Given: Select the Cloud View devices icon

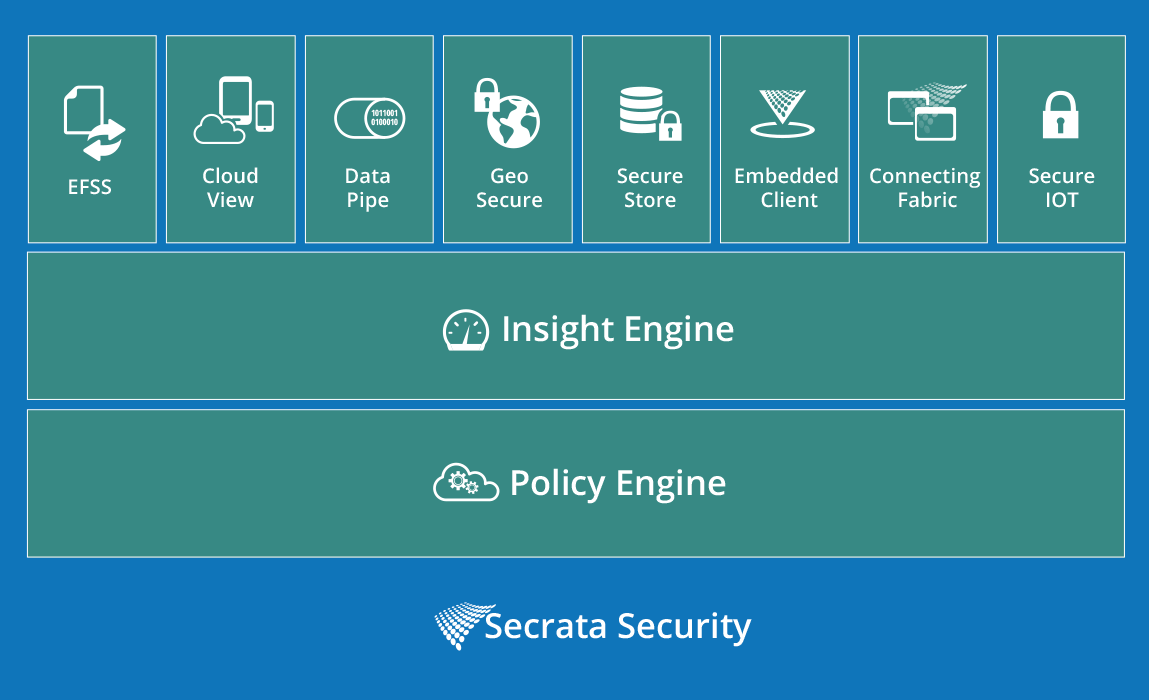Looking at the screenshot, I should click(x=234, y=110).
